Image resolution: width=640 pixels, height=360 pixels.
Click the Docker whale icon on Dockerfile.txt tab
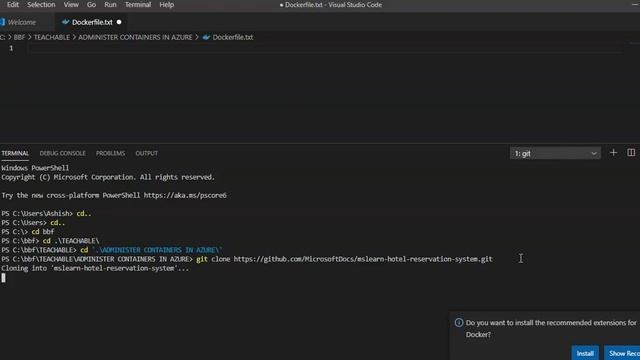(x=65, y=22)
